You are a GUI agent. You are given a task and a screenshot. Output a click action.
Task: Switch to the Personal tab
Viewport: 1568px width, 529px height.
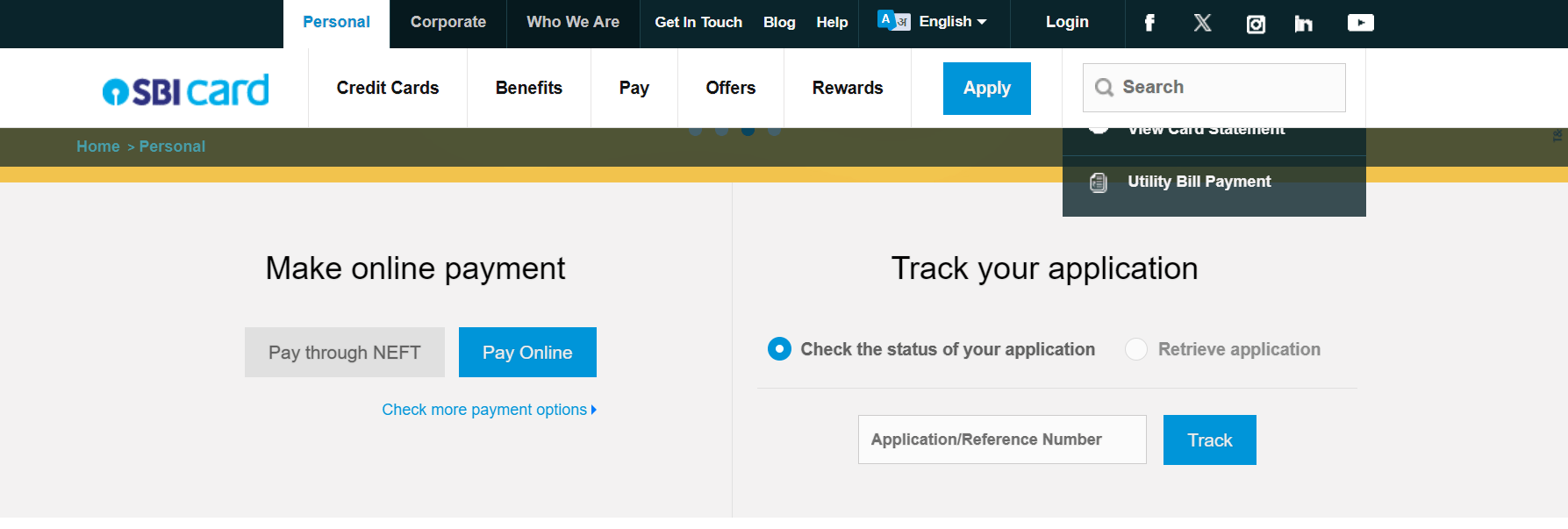coord(336,23)
